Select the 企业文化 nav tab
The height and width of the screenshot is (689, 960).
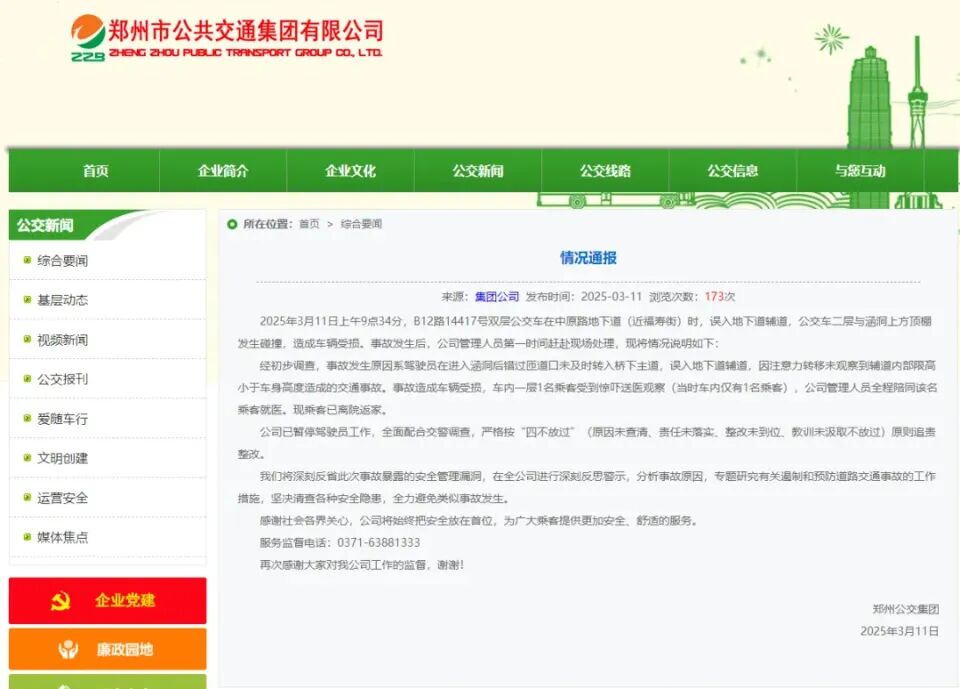pos(350,170)
